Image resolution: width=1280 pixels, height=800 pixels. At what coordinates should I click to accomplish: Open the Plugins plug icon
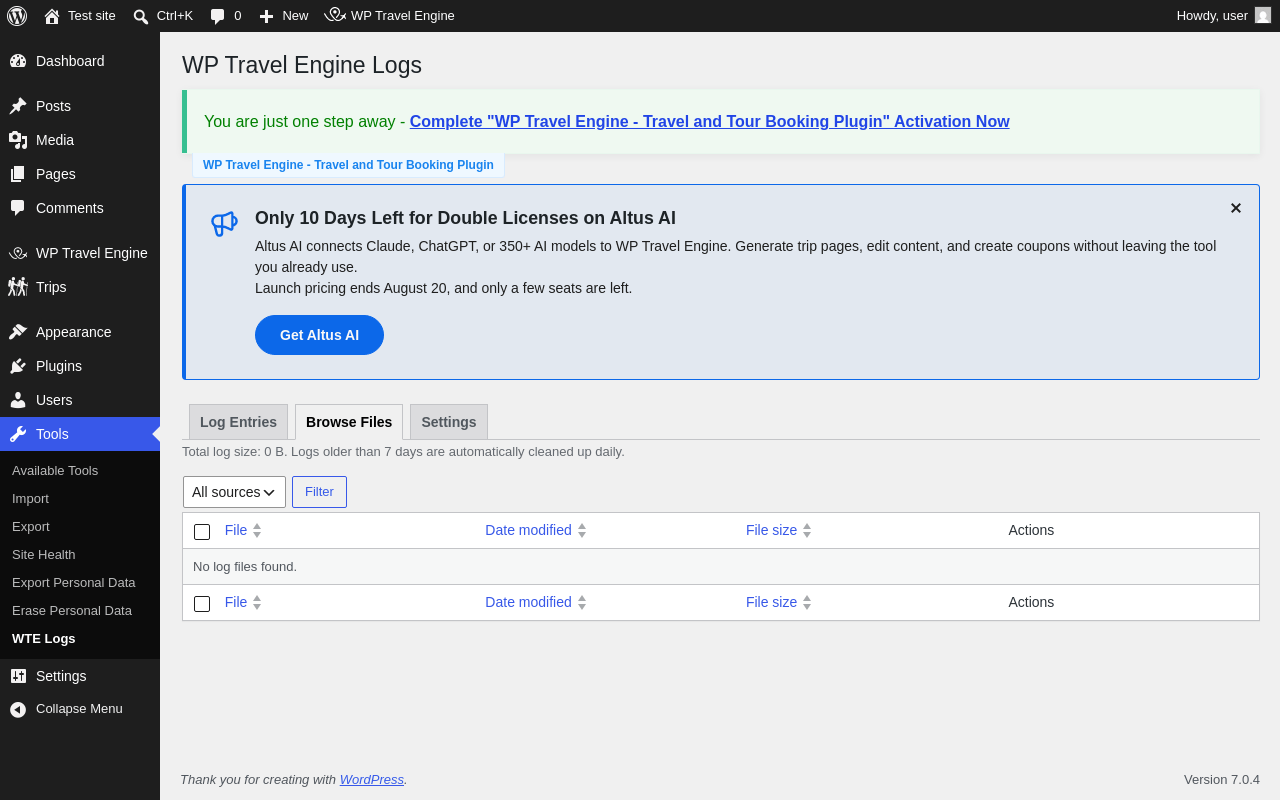point(18,366)
